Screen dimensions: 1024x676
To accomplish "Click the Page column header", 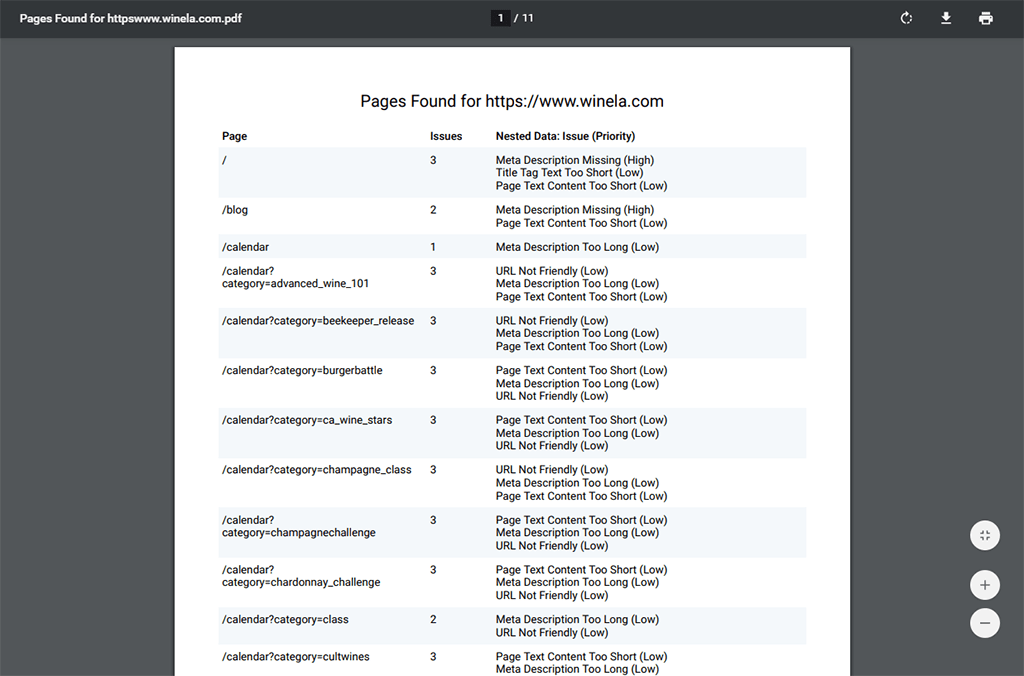I will tap(234, 136).
